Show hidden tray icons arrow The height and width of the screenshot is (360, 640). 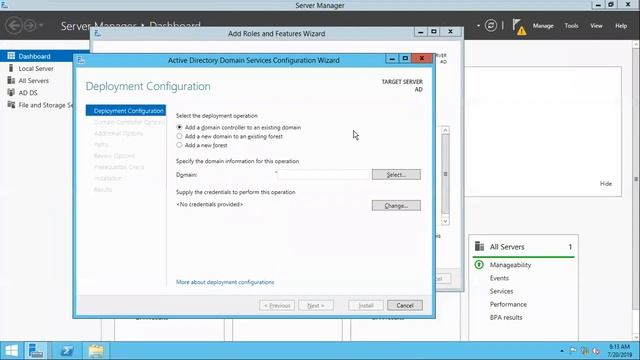(x=562, y=351)
